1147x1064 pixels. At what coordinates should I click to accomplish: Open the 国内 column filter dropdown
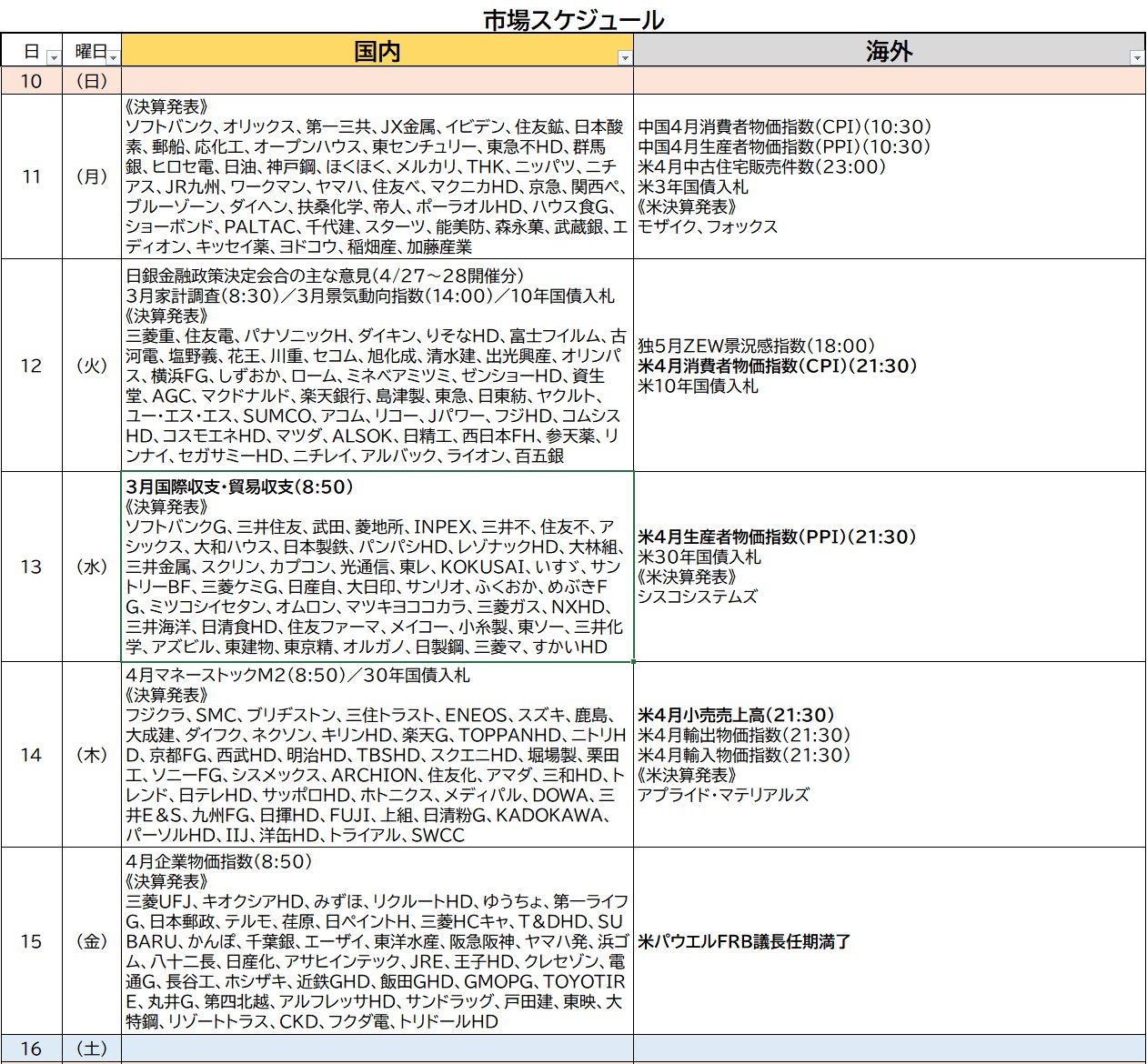click(x=625, y=57)
